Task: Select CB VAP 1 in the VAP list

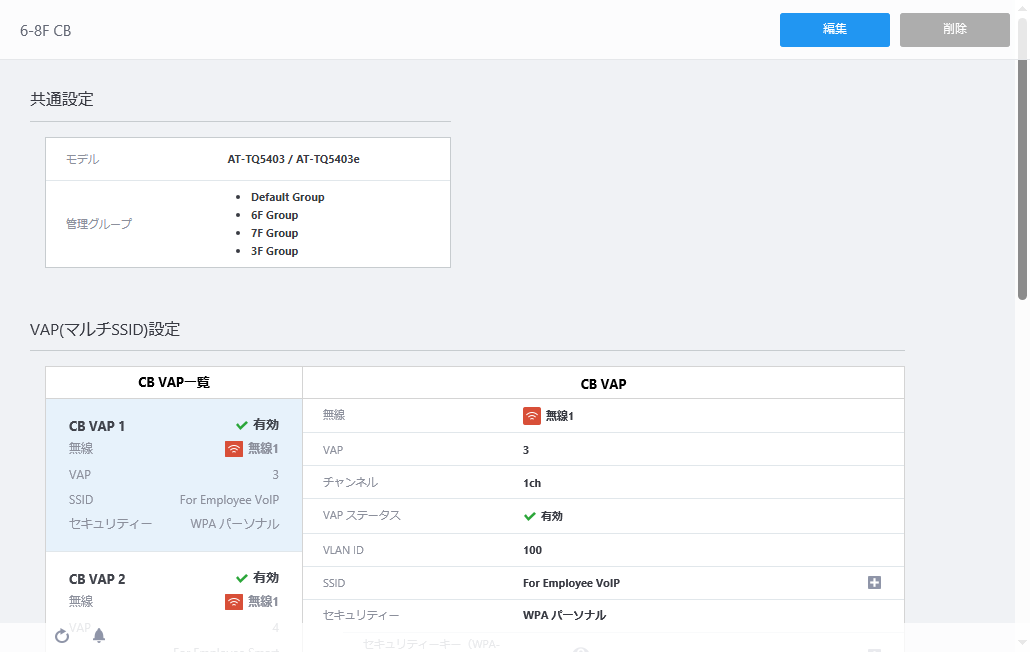Action: pos(174,475)
